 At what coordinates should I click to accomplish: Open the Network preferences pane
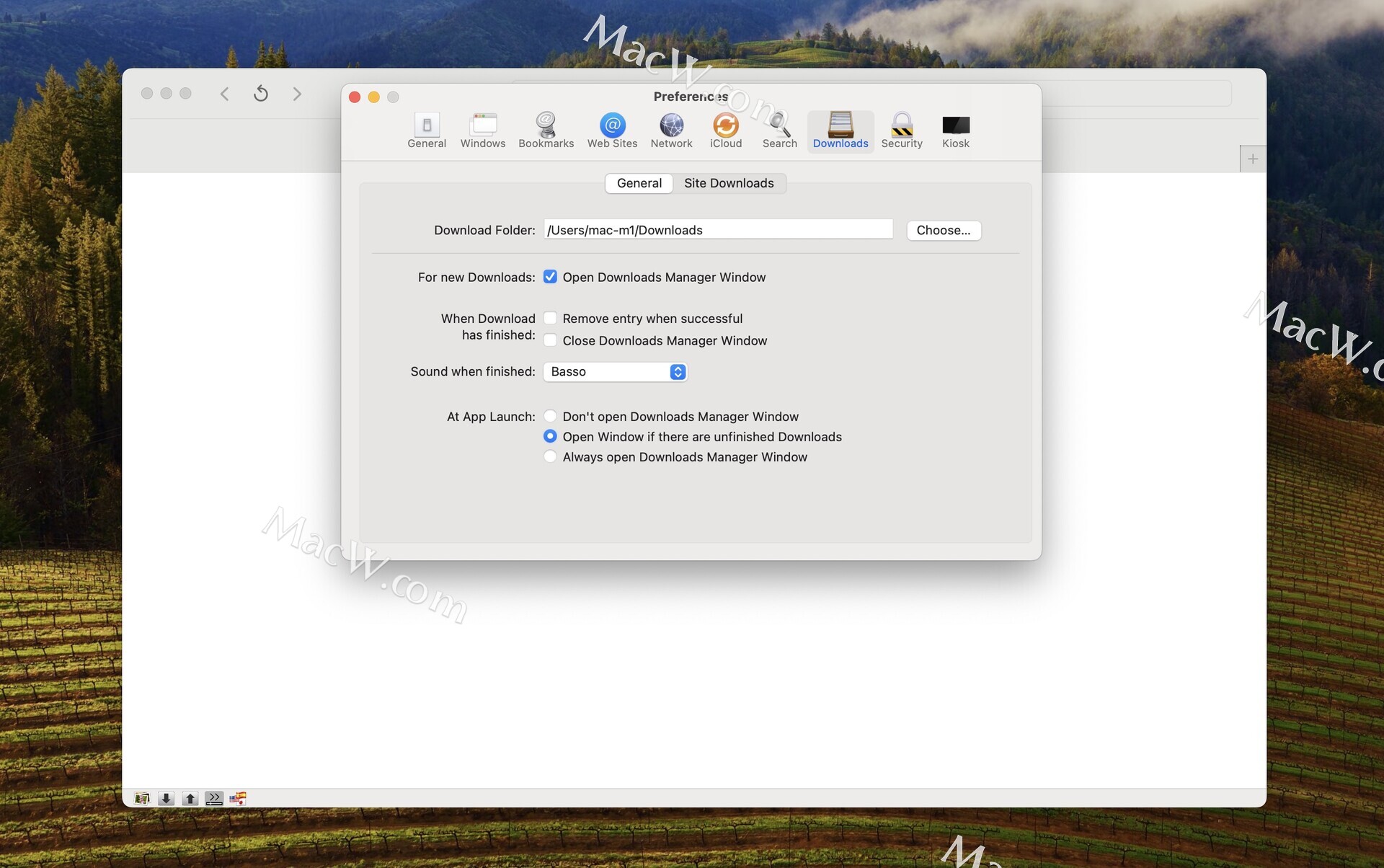(671, 130)
